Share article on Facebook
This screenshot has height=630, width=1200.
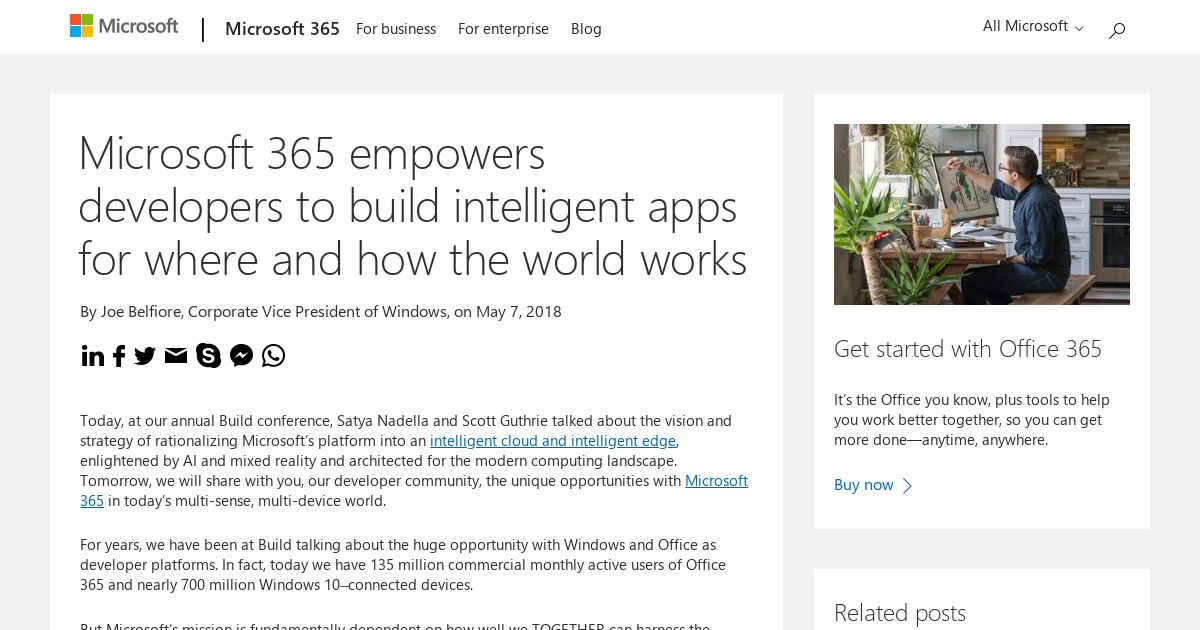tap(119, 356)
